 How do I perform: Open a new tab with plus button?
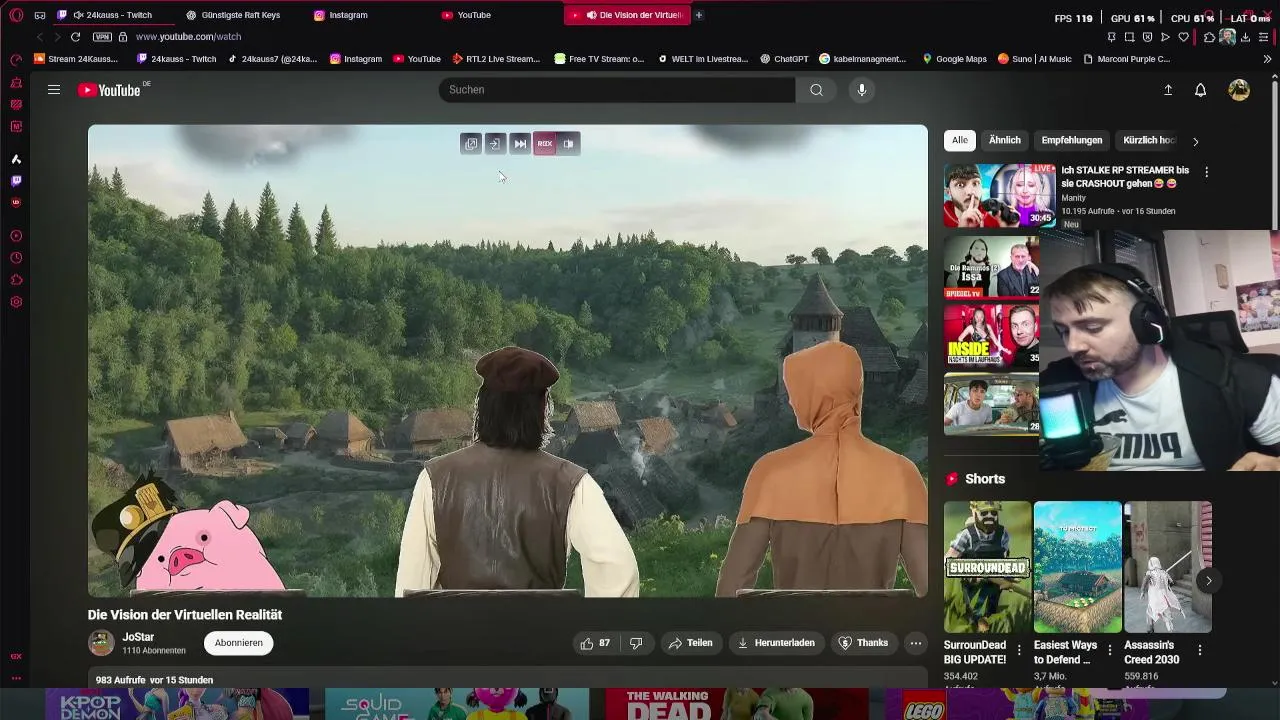(699, 15)
